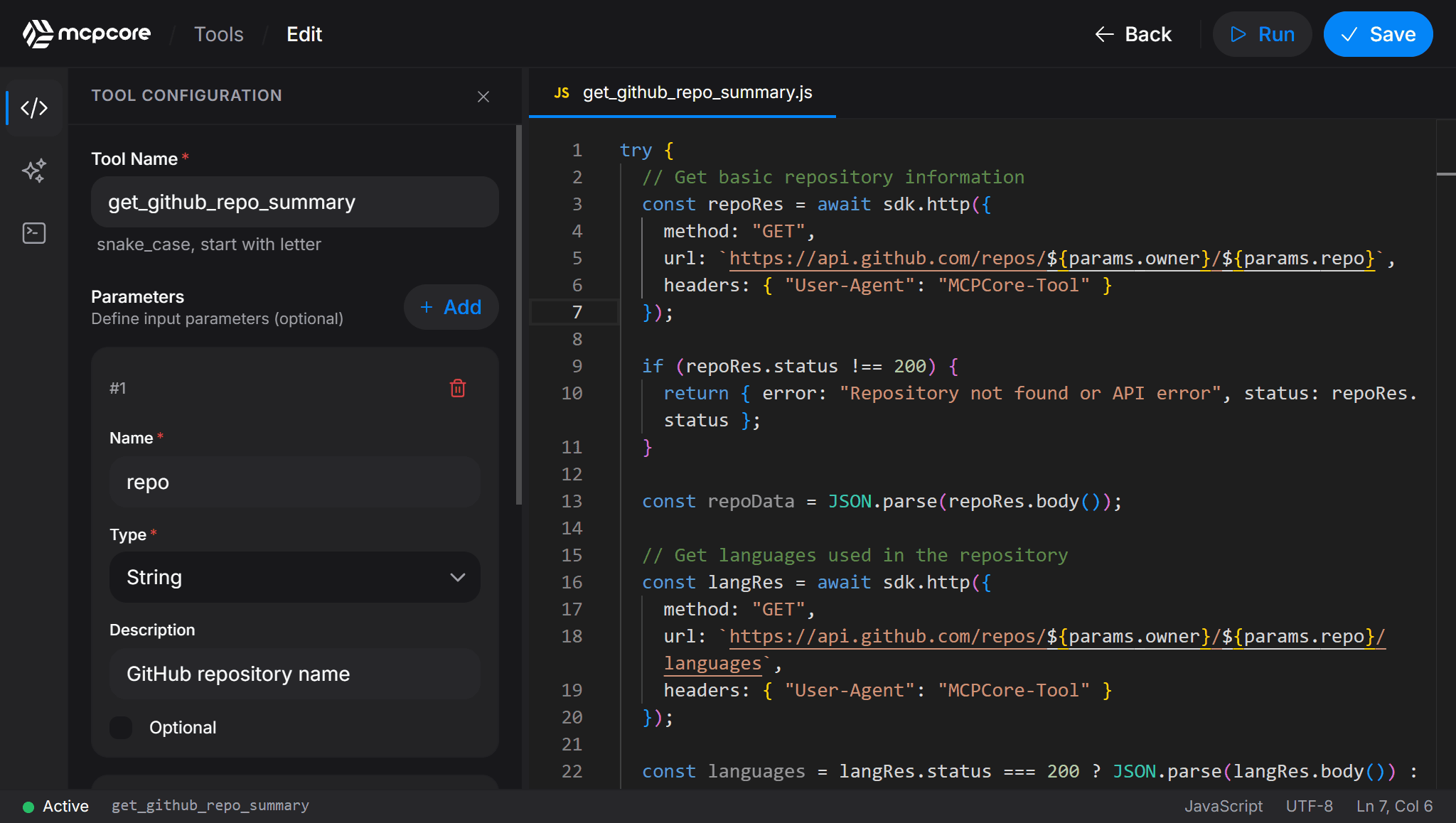The height and width of the screenshot is (823, 1456).
Task: Click the green Active status indicator
Action: (x=28, y=805)
